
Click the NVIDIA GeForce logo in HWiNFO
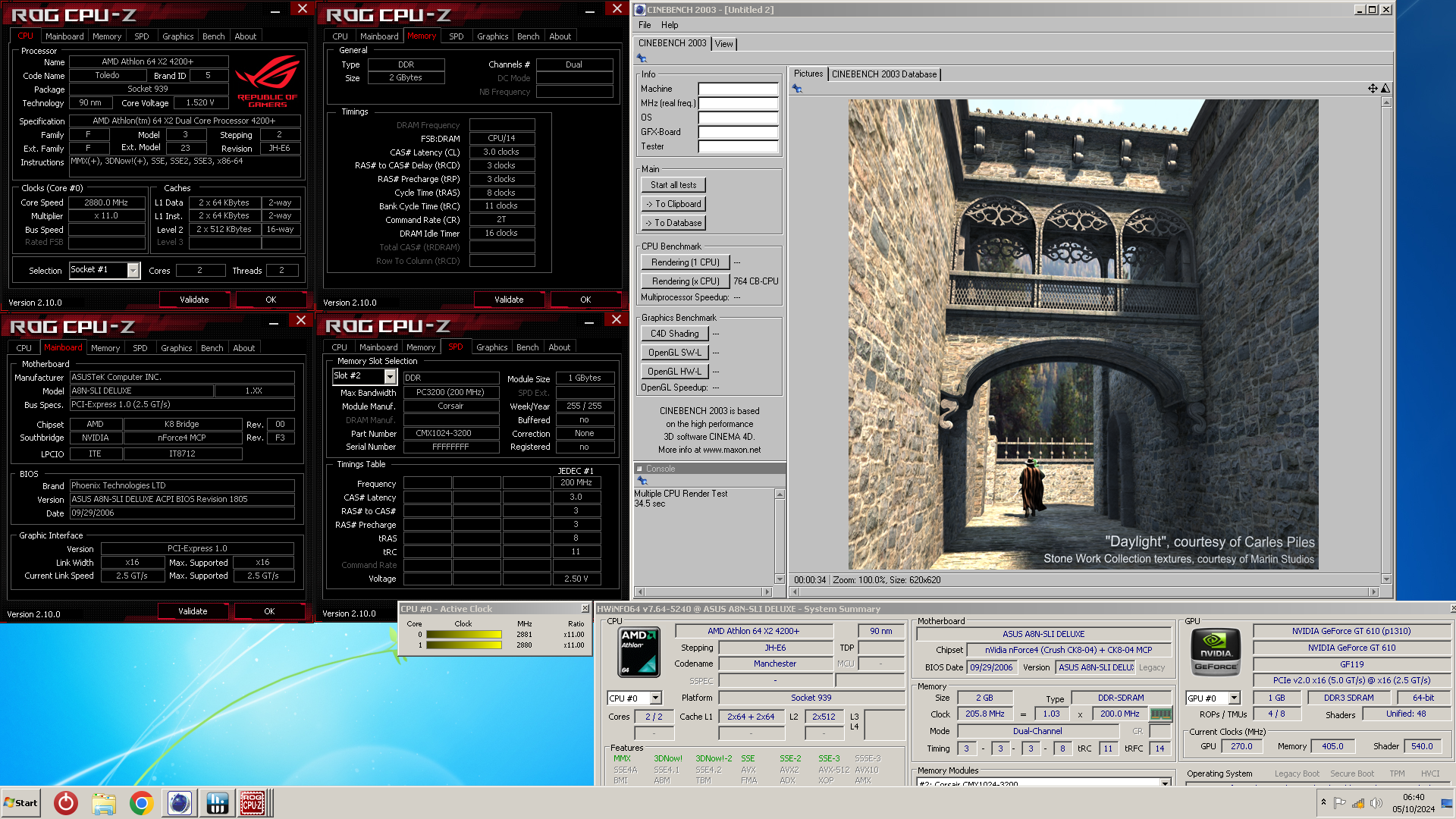[1216, 651]
